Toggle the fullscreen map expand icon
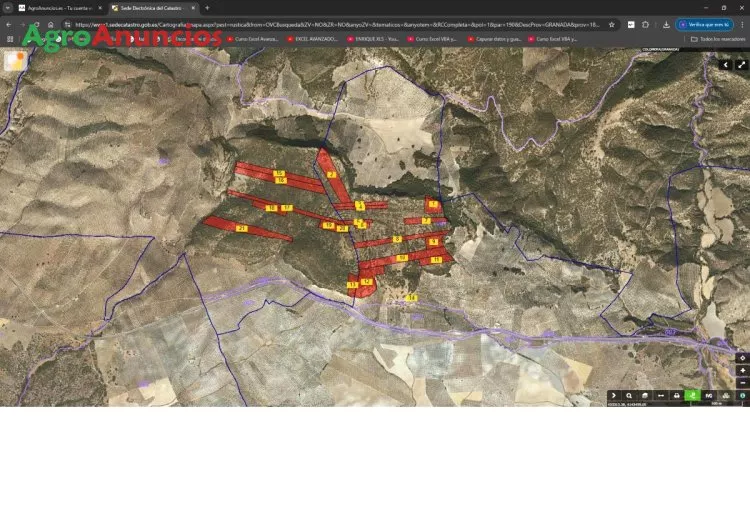 (x=742, y=64)
